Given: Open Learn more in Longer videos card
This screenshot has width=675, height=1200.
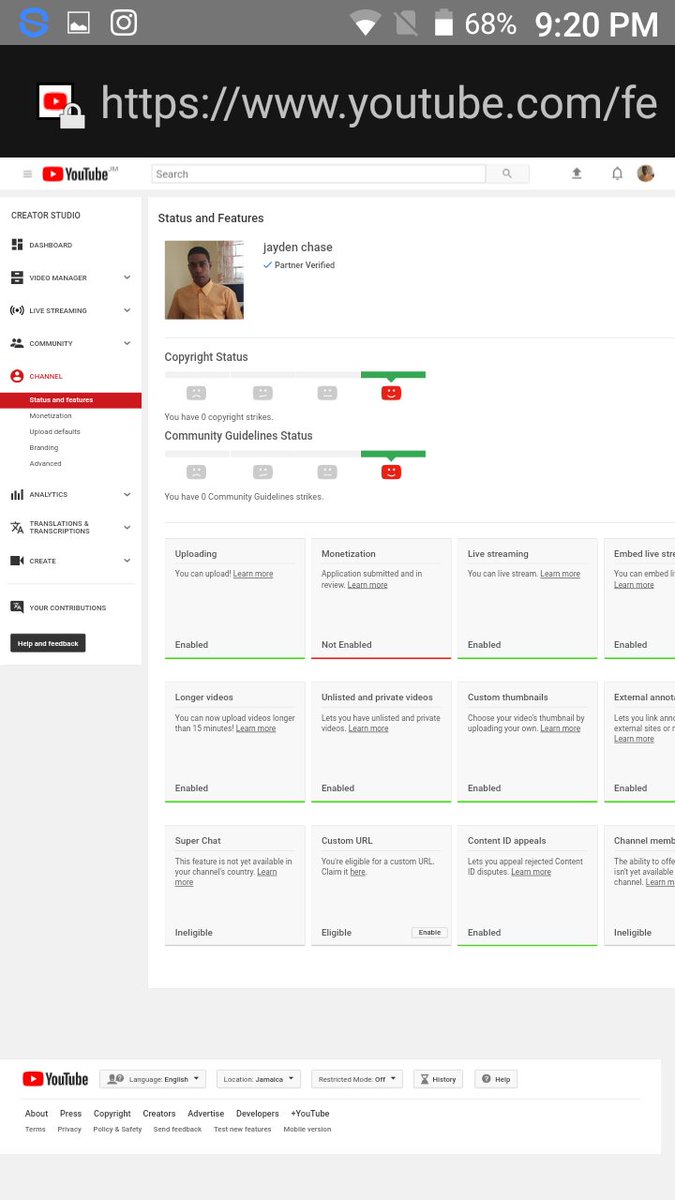Looking at the screenshot, I should 256,729.
